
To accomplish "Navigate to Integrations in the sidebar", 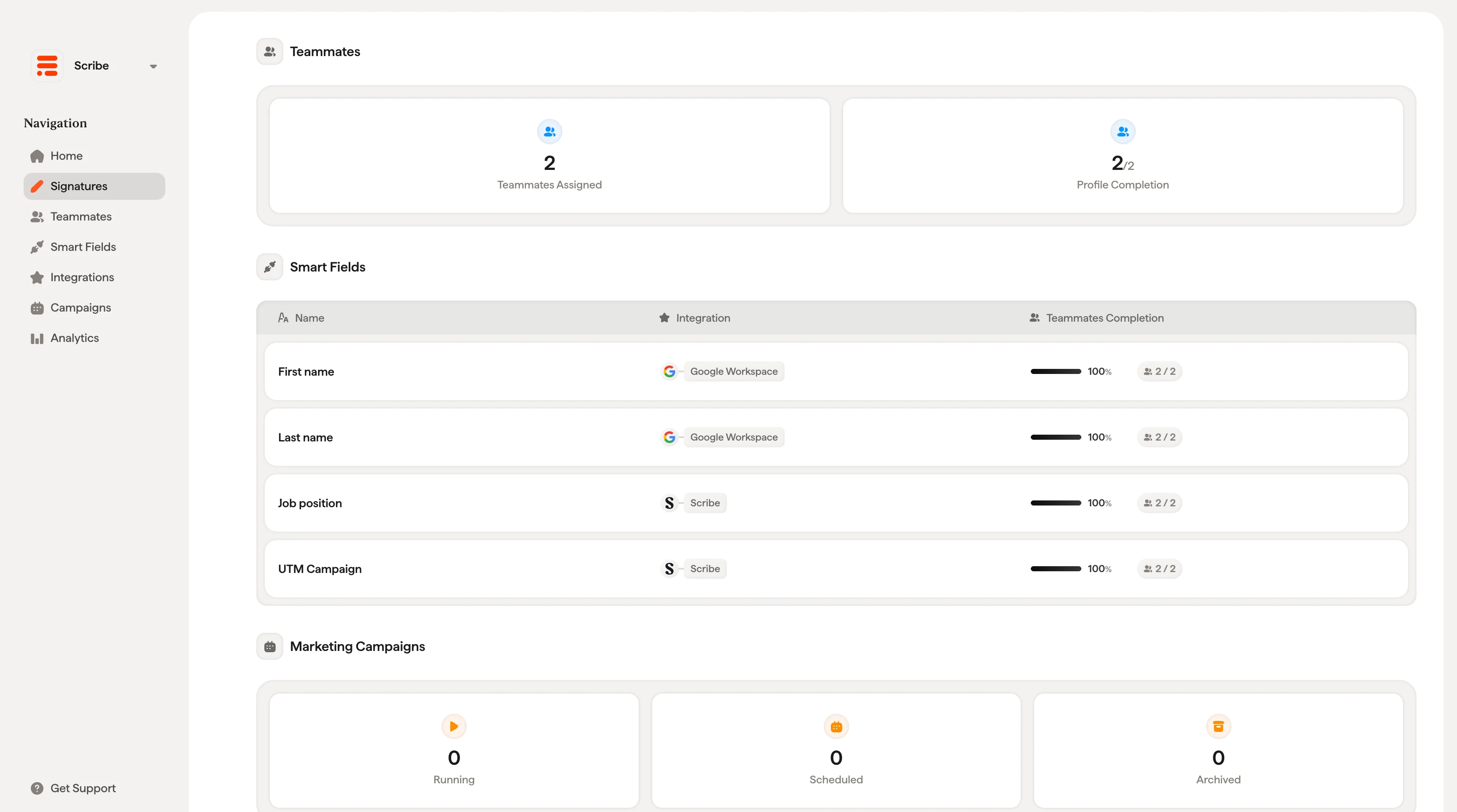I will 94,277.
